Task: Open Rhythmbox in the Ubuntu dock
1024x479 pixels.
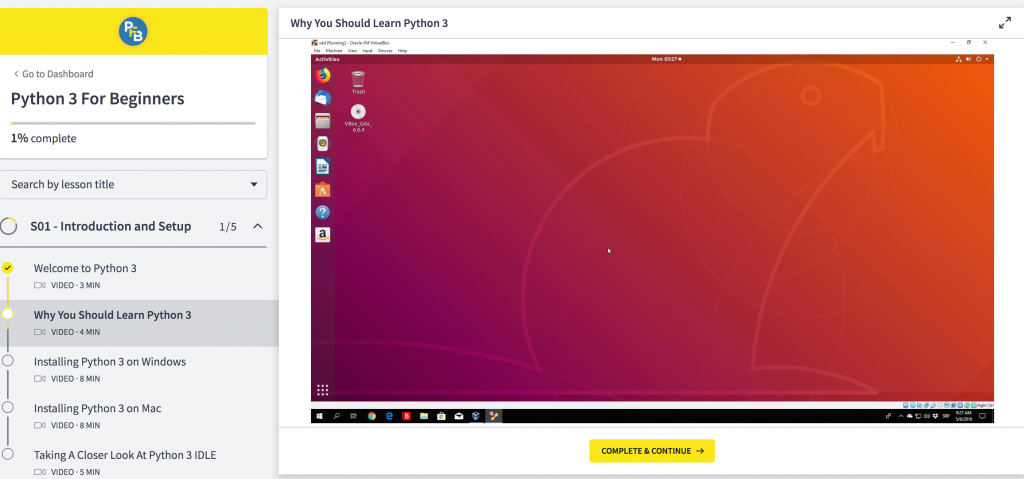Action: [323, 144]
